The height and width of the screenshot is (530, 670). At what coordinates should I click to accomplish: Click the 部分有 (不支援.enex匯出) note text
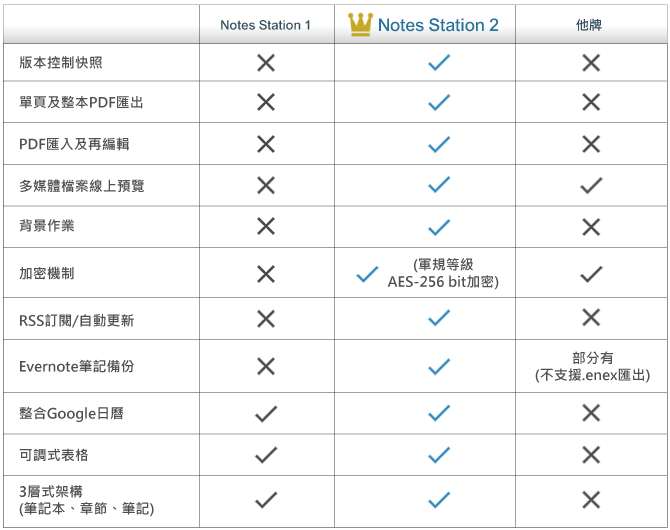(x=592, y=366)
